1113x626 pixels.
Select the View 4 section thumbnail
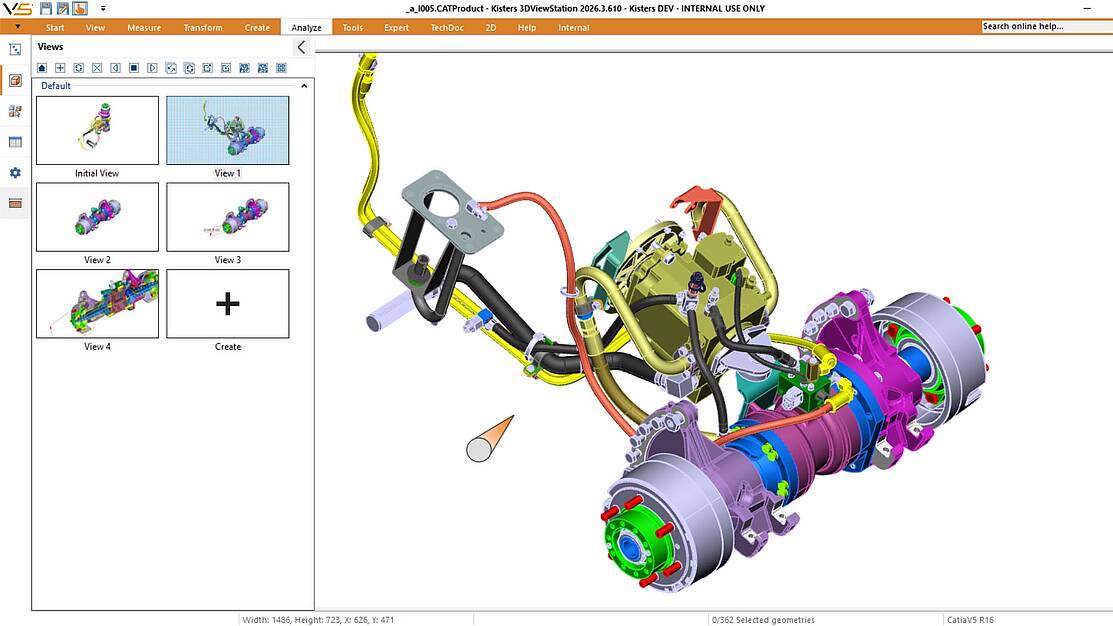point(97,304)
